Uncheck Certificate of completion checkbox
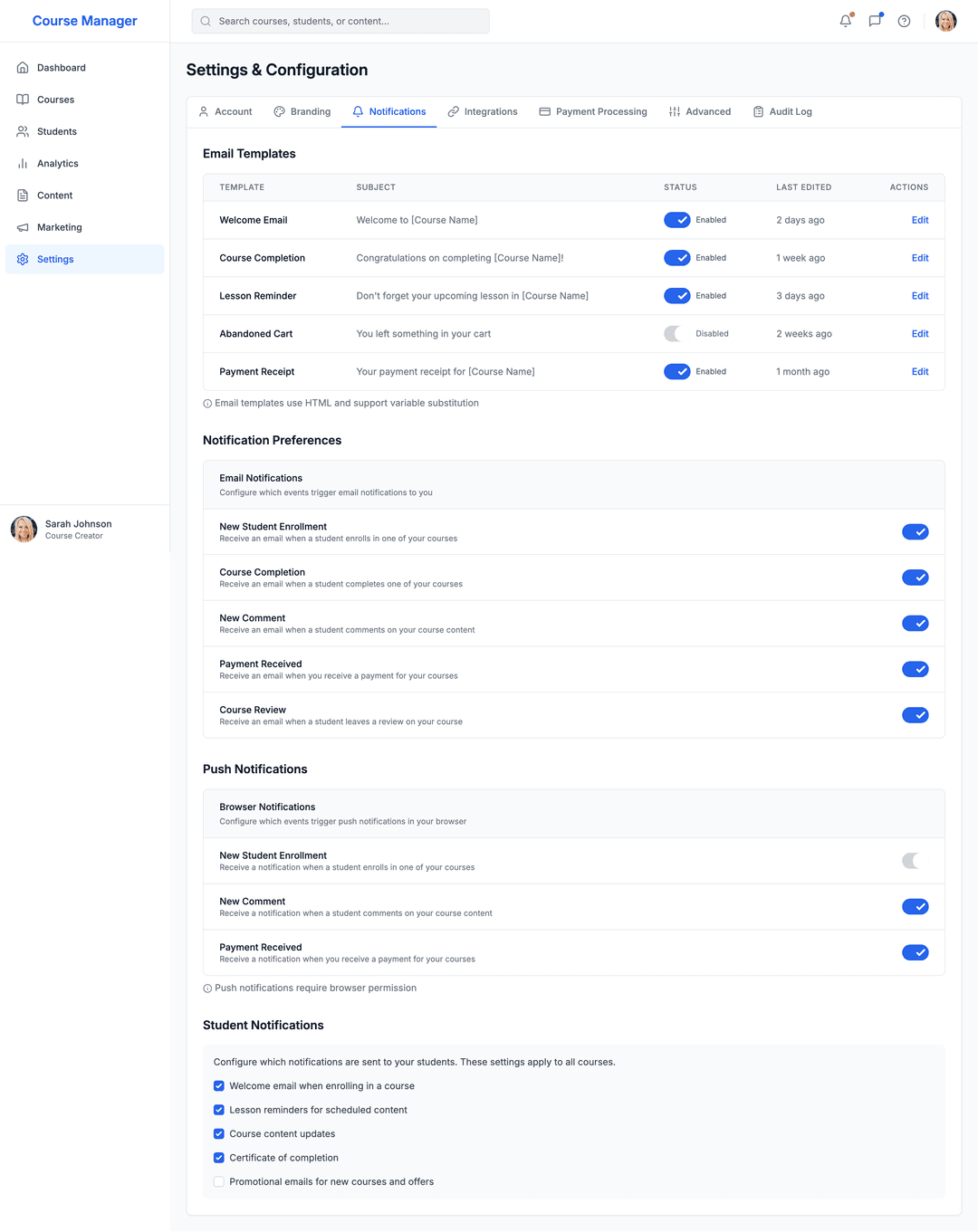Image resolution: width=978 pixels, height=1232 pixels. pos(219,1158)
